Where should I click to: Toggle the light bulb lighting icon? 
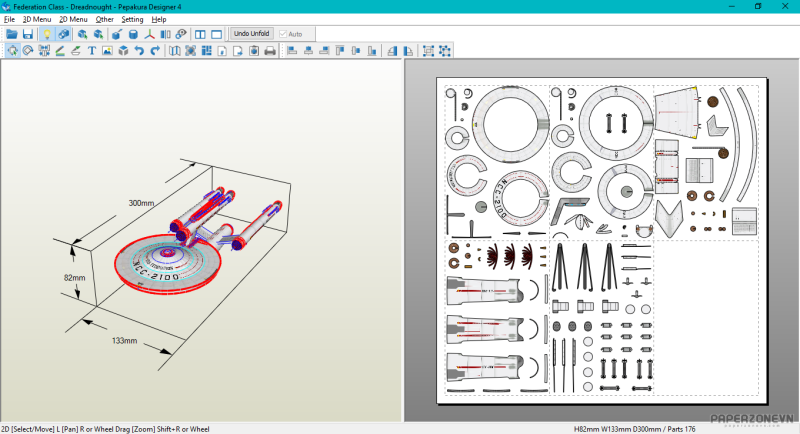(x=46, y=34)
